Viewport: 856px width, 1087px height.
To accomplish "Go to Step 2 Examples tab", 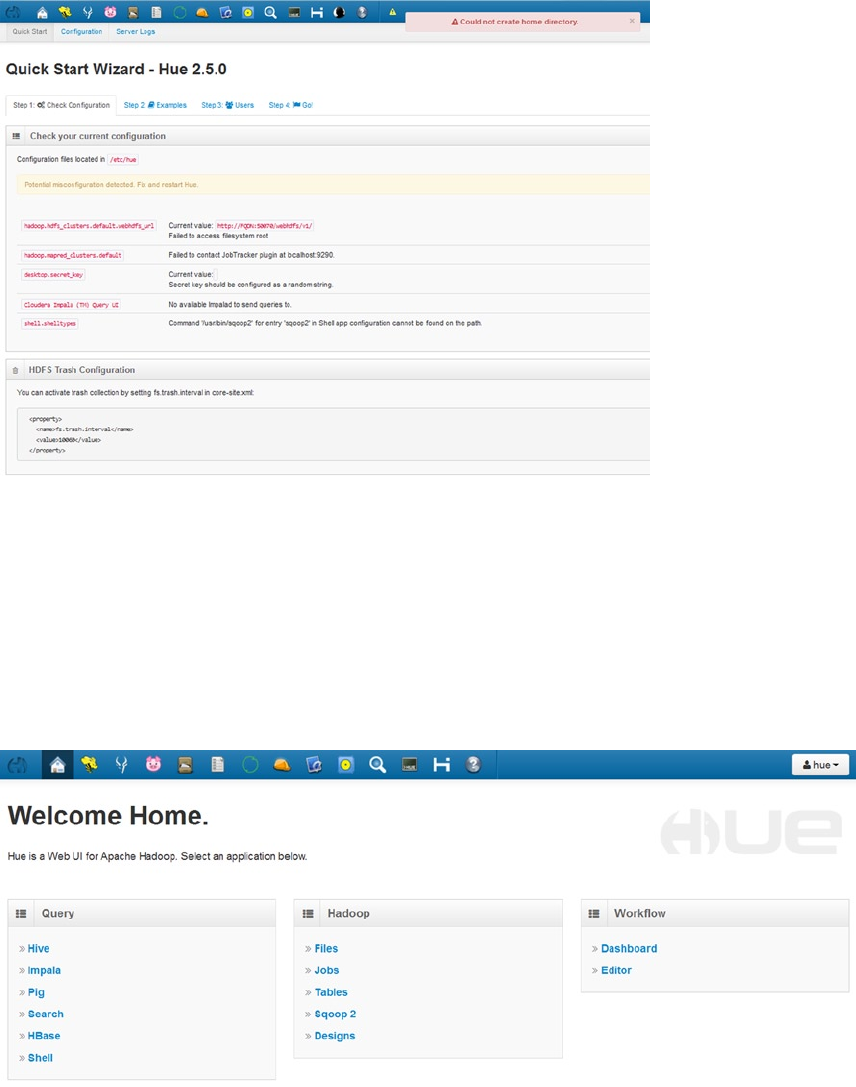I will [x=155, y=105].
